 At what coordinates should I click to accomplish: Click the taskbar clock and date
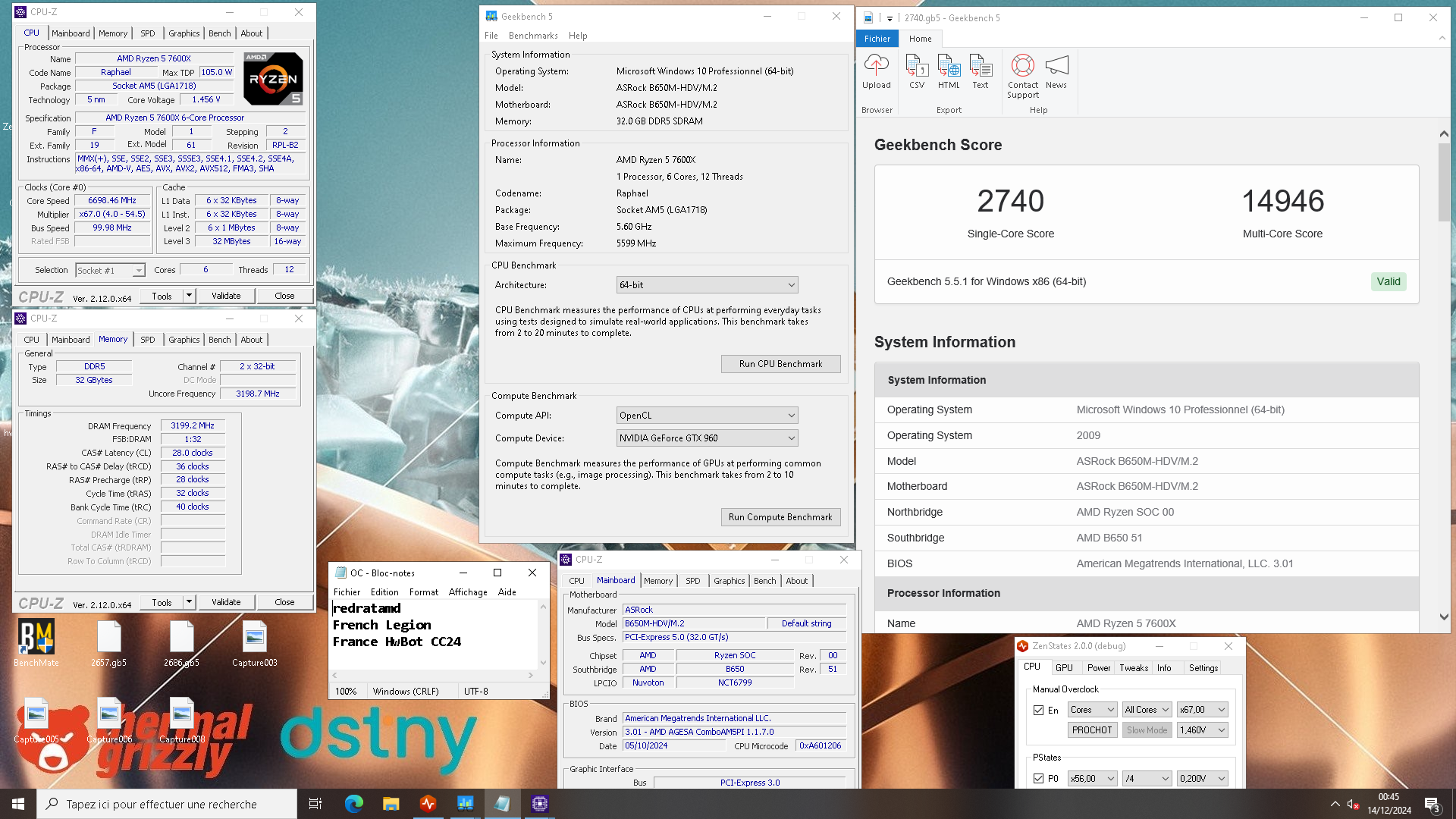1389,804
